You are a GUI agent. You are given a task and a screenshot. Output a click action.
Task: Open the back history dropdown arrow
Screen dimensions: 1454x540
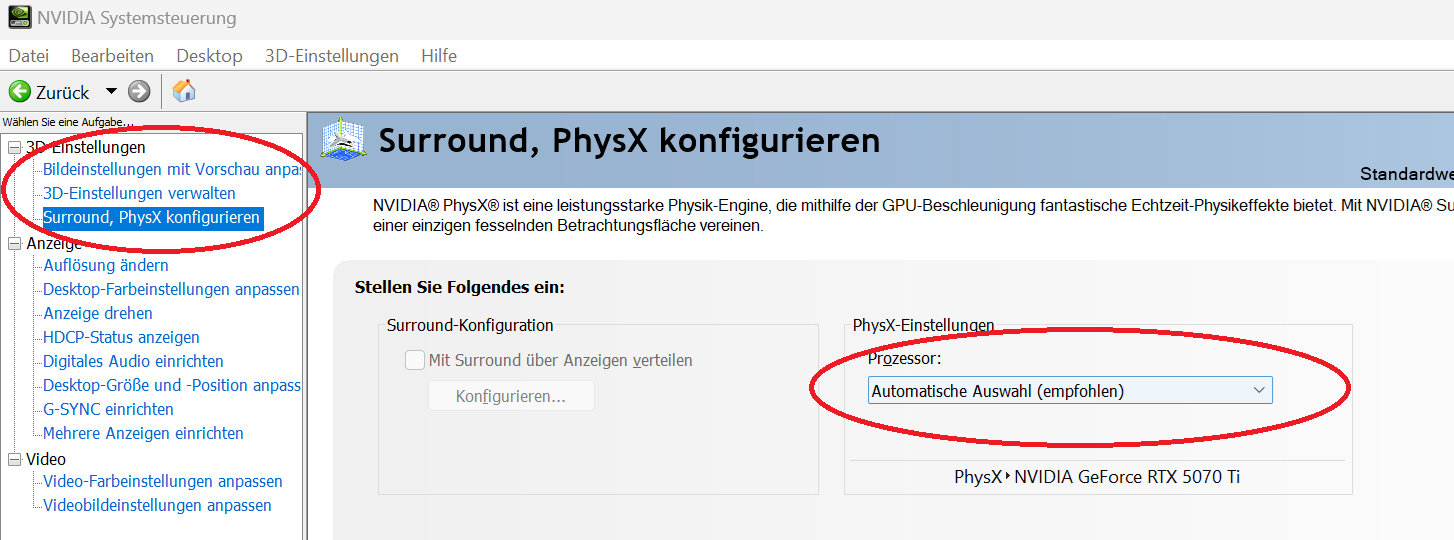point(111,91)
